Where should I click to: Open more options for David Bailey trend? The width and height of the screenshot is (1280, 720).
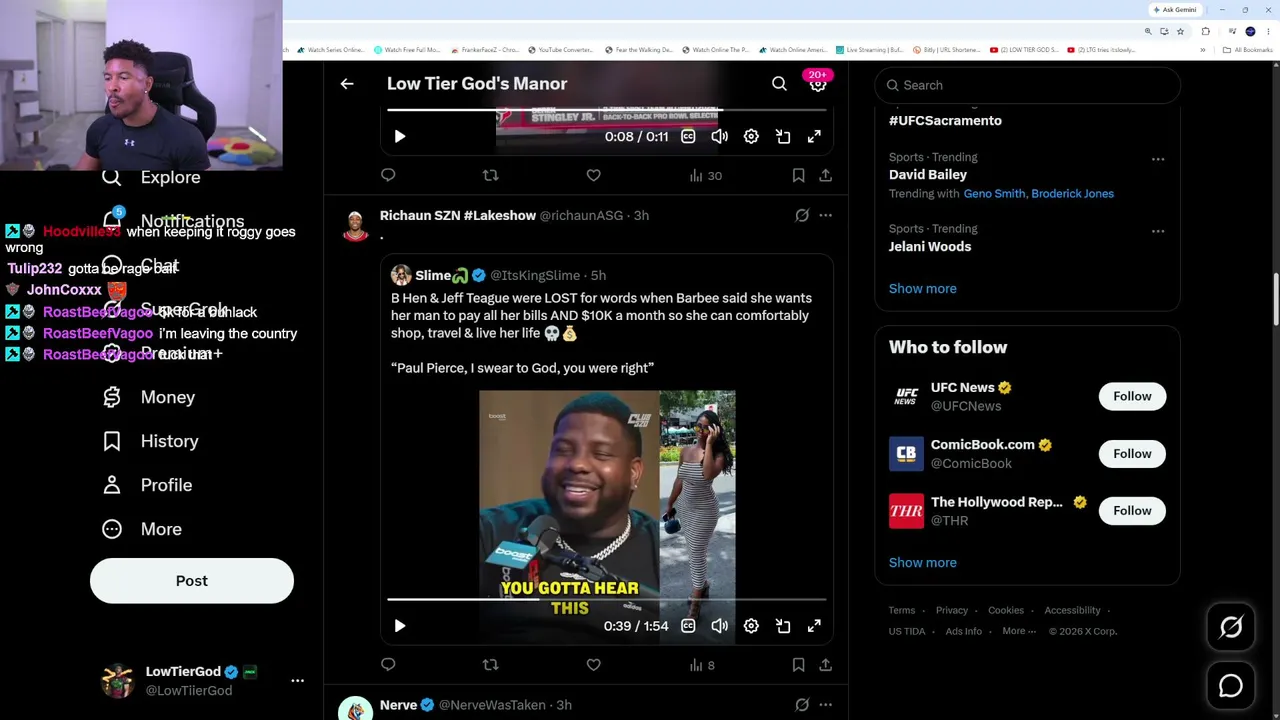point(1158,159)
